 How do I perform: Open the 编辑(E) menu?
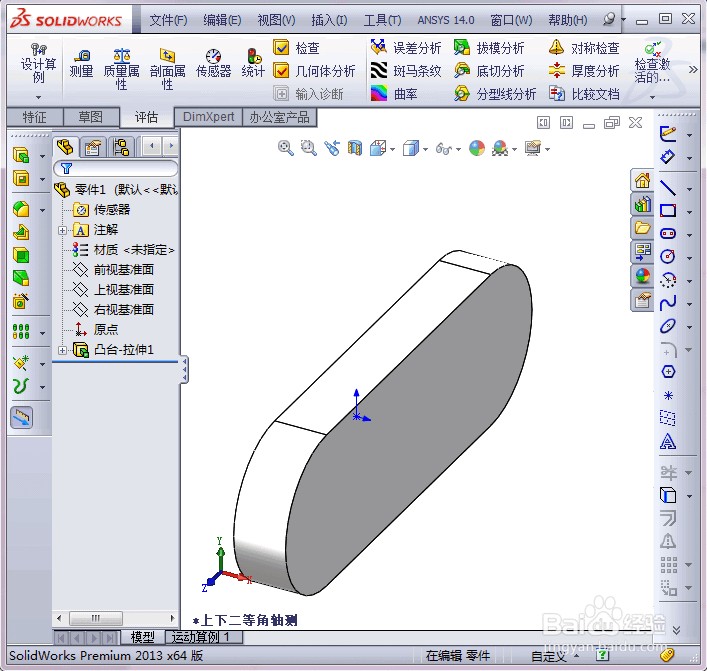[x=222, y=20]
